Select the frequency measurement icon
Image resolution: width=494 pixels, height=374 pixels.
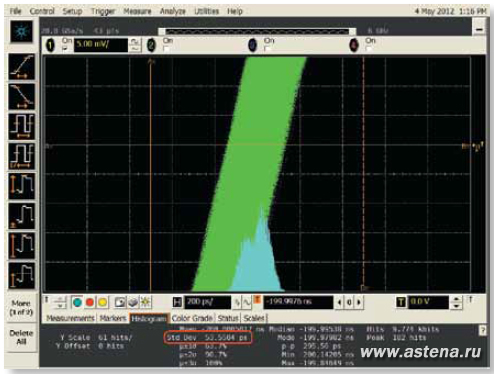point(22,156)
